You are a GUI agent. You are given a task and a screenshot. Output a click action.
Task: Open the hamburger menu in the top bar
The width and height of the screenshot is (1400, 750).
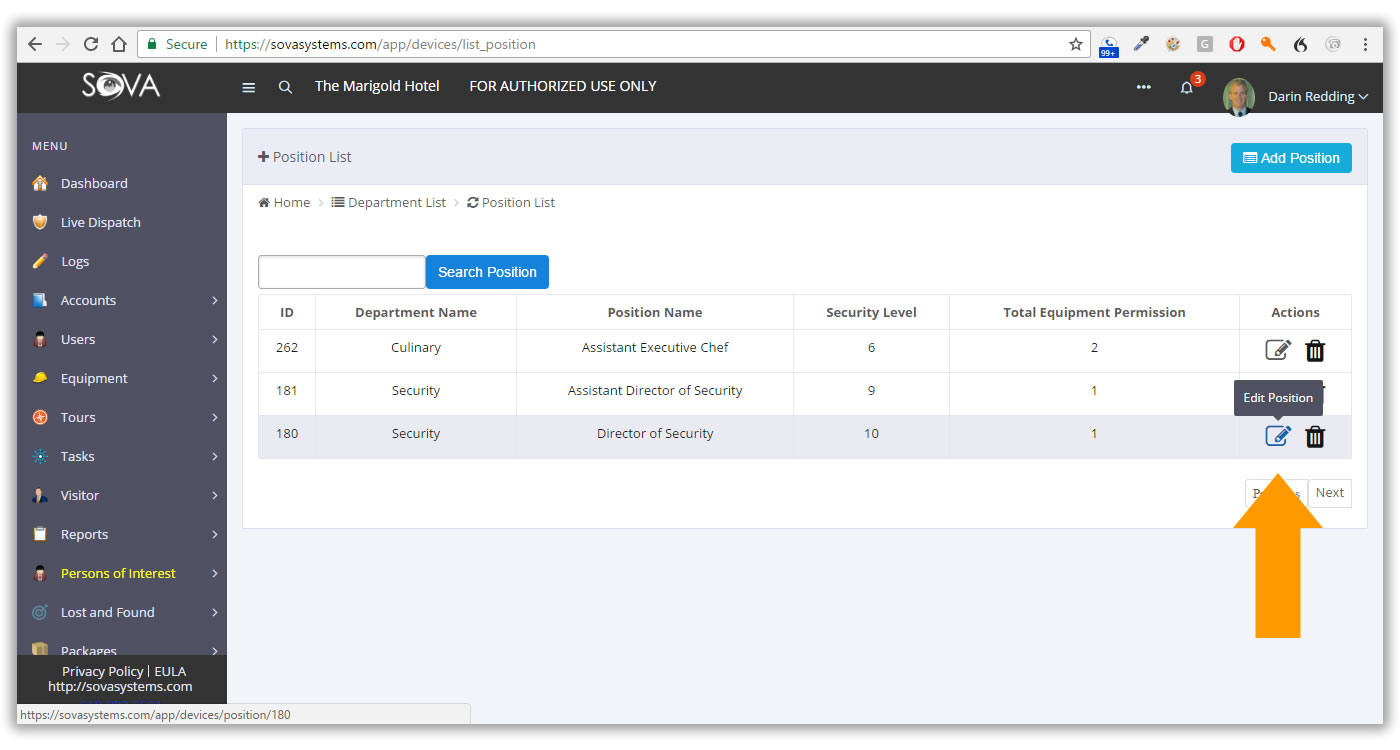[249, 87]
